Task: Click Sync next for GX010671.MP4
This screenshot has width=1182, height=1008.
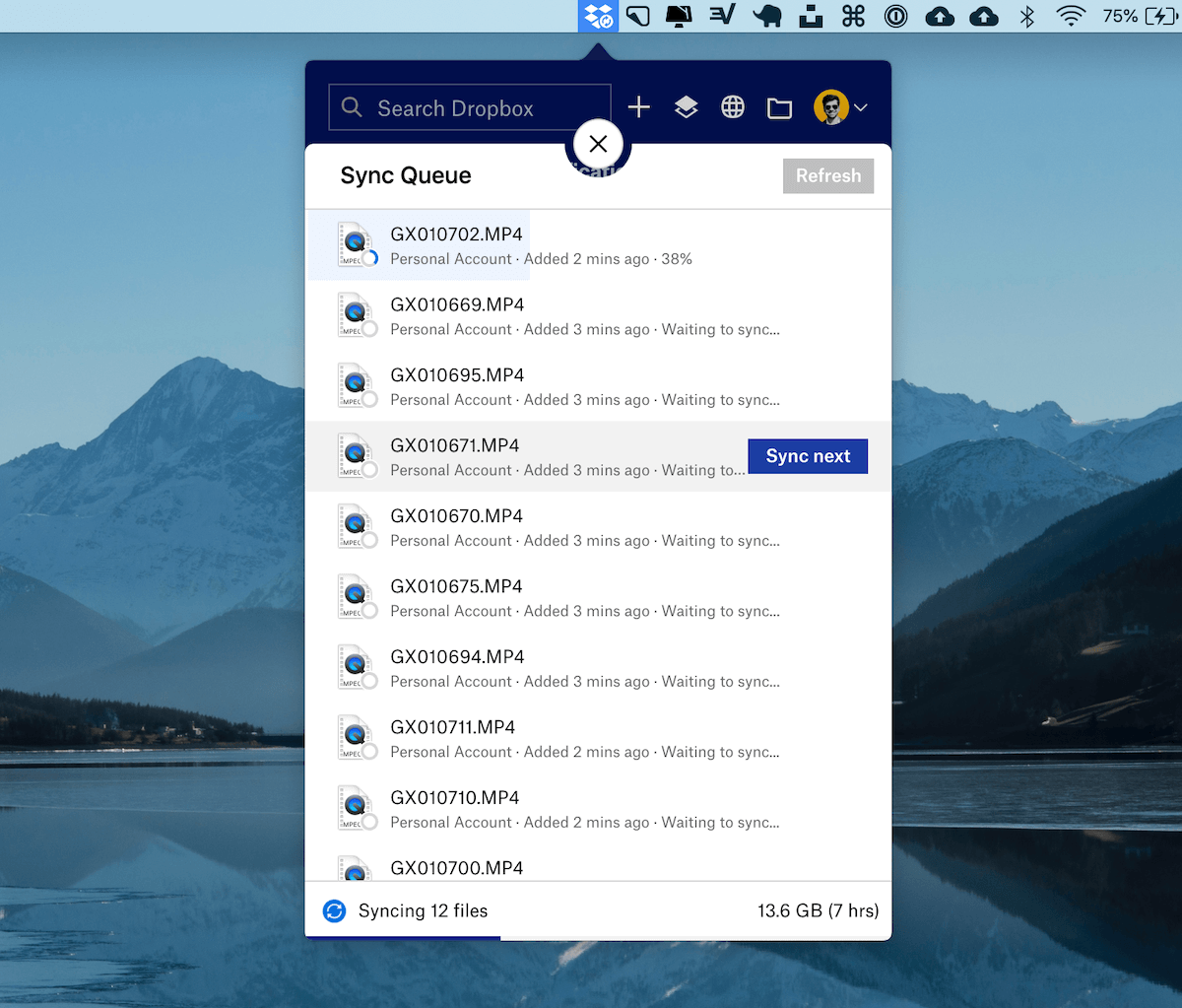Action: click(808, 456)
